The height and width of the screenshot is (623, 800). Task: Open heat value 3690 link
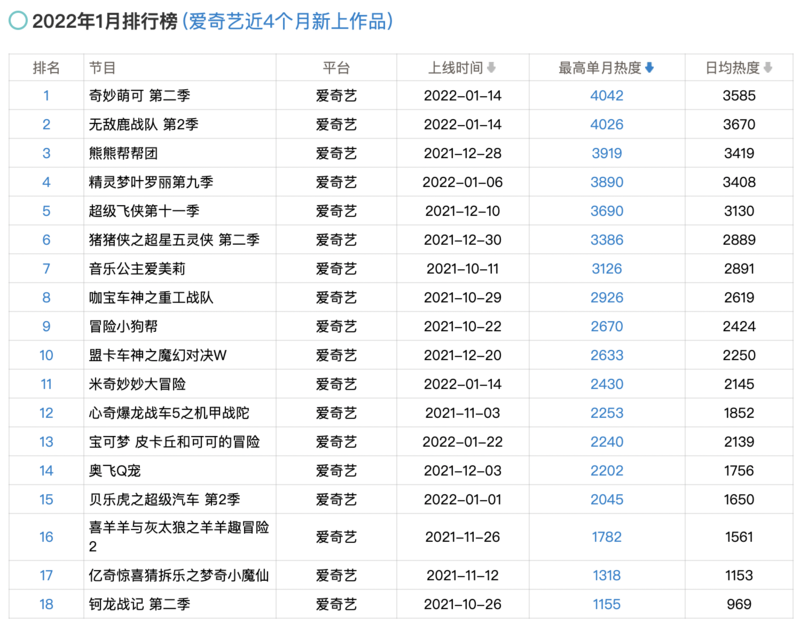607,211
